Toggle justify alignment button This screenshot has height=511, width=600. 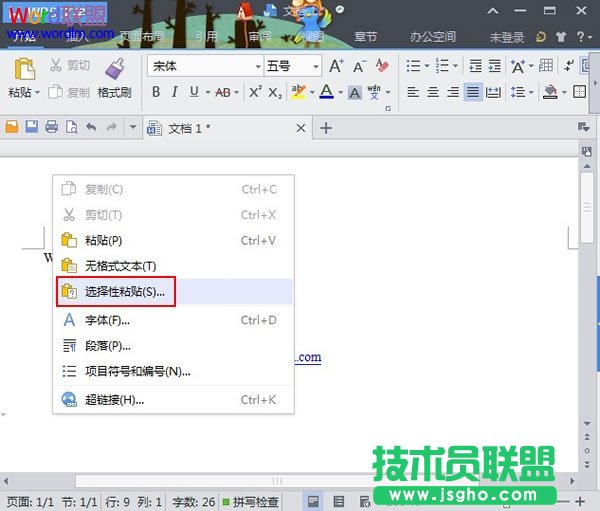[473, 92]
